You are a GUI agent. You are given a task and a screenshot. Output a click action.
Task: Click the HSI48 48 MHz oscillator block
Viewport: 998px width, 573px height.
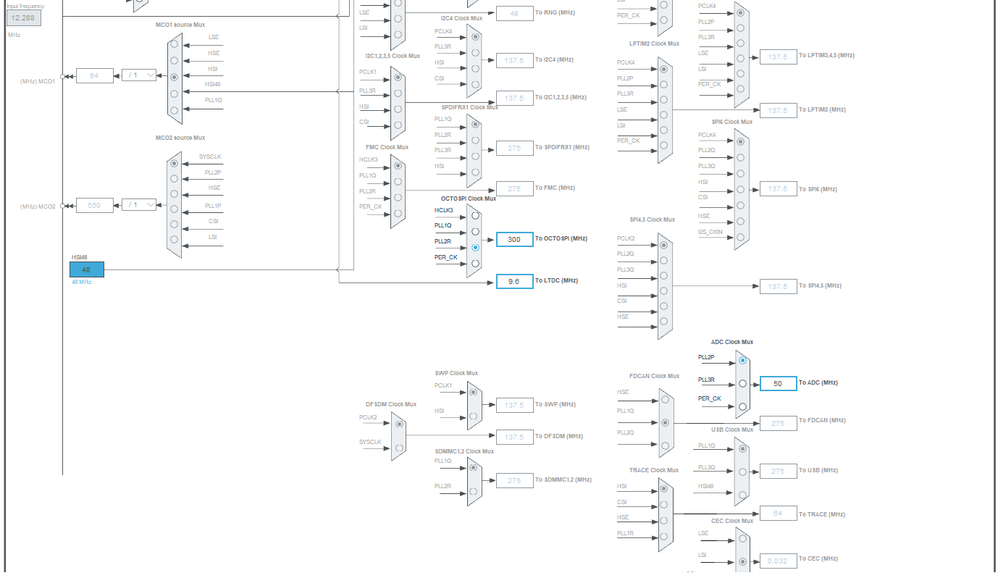pos(87,269)
